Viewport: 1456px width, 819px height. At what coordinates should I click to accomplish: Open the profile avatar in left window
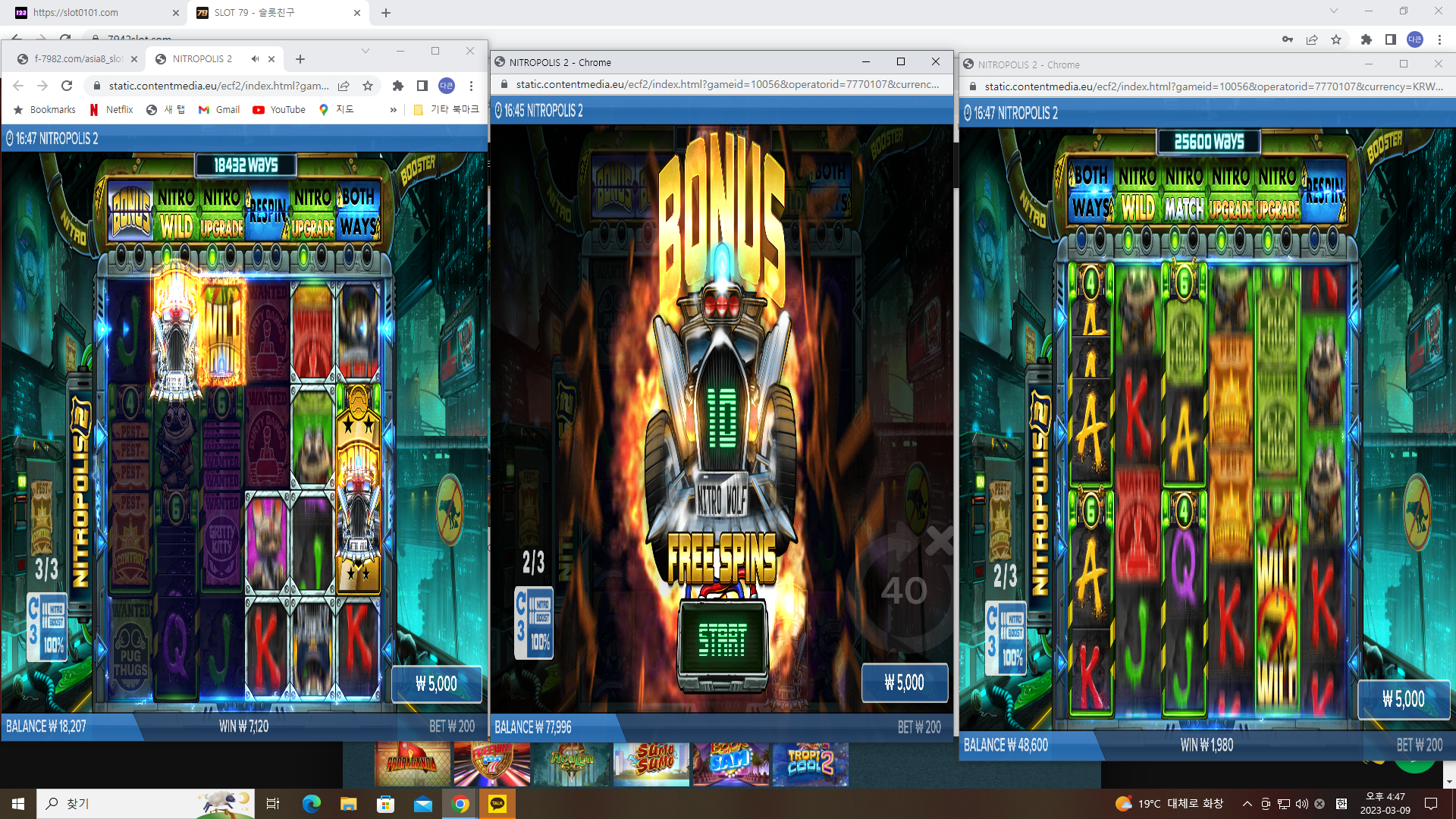447,86
